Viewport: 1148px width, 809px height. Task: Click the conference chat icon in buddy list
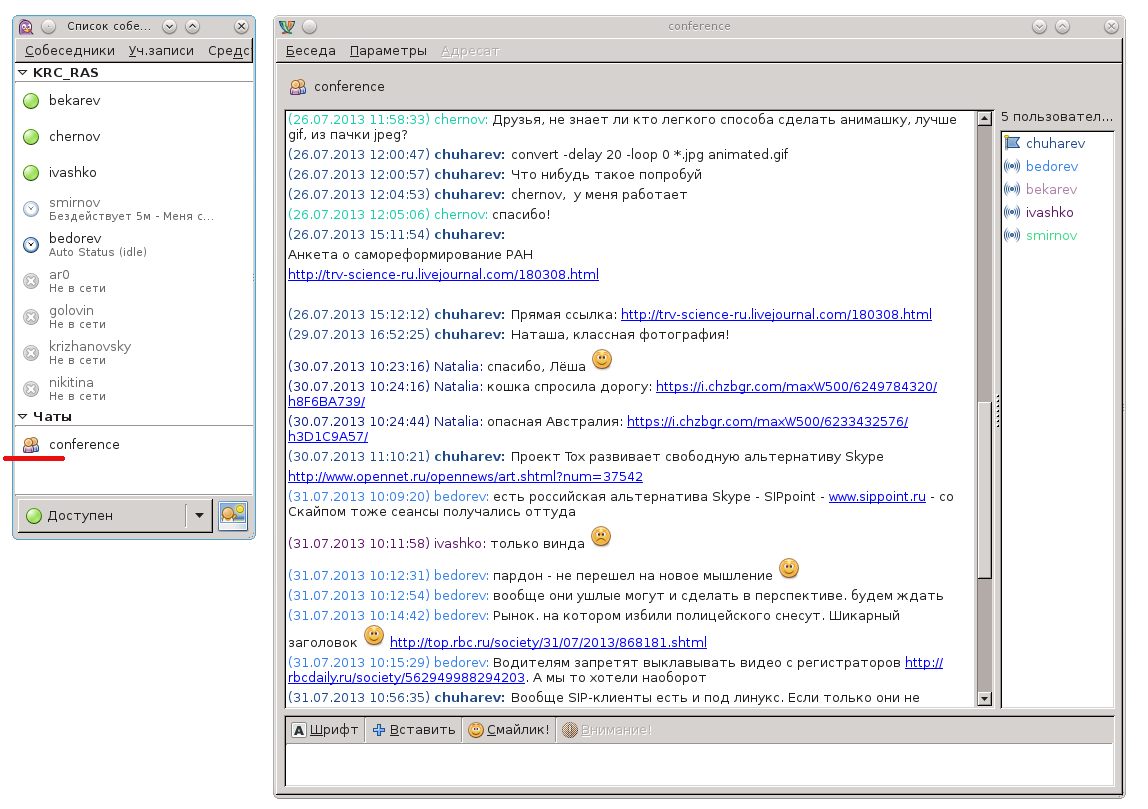pos(31,445)
